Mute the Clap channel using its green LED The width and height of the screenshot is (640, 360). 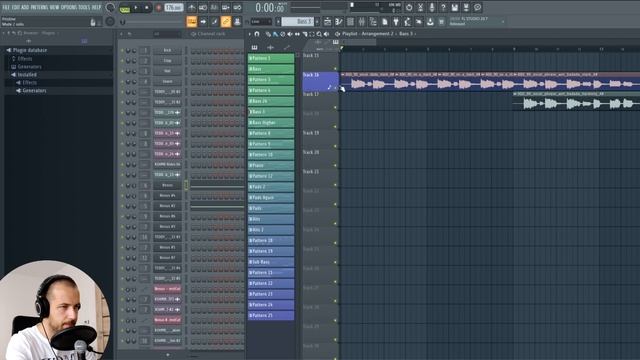click(x=122, y=61)
